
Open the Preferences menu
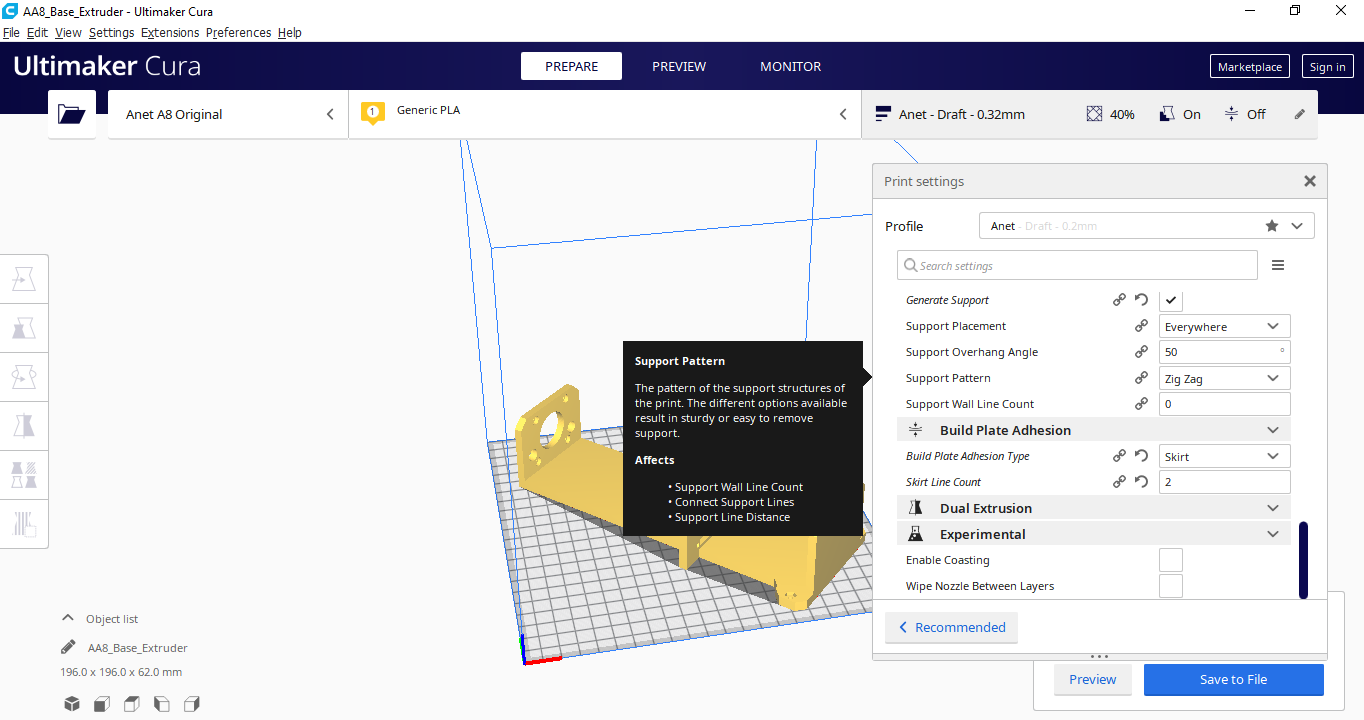tap(238, 32)
